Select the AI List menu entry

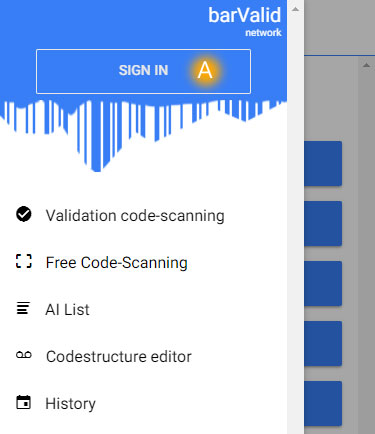[x=143, y=309]
